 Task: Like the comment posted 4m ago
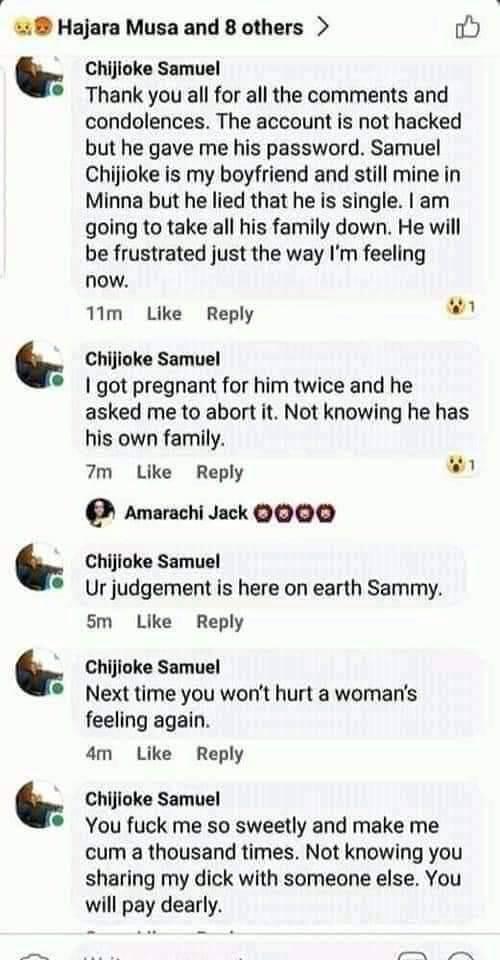[154, 754]
